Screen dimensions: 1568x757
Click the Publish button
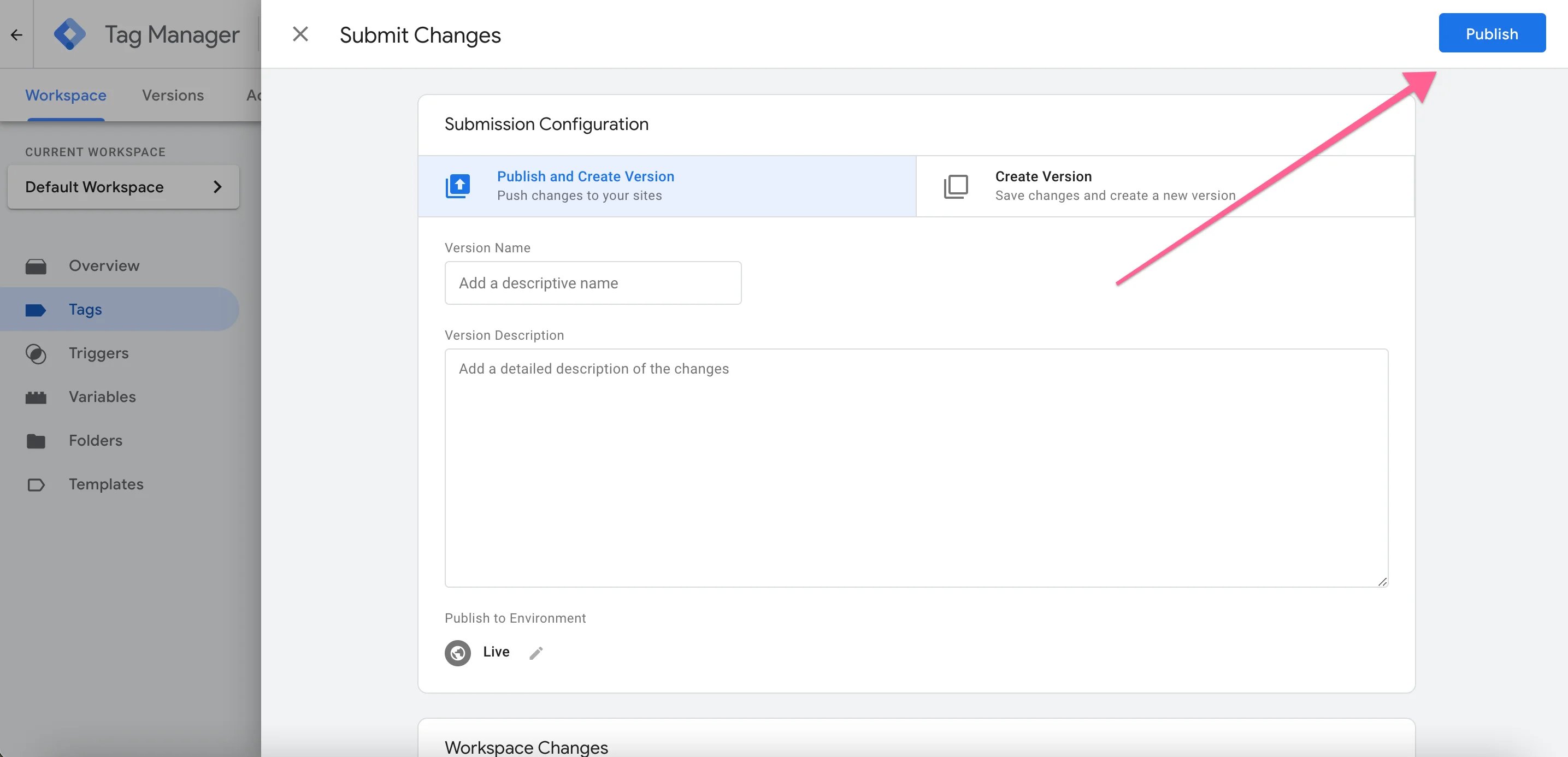[1492, 33]
